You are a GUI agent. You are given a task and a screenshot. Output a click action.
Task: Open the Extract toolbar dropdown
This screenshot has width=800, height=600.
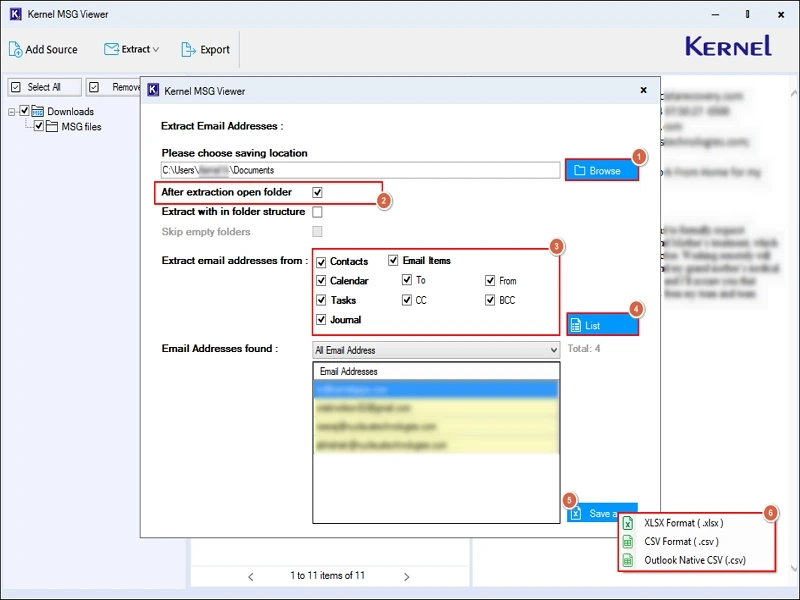(132, 49)
